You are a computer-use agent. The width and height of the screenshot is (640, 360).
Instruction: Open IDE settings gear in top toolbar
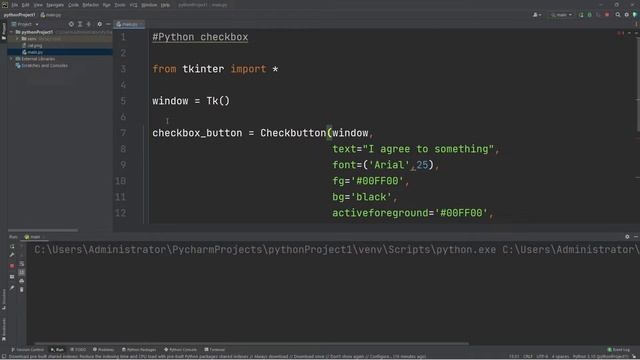627,15
